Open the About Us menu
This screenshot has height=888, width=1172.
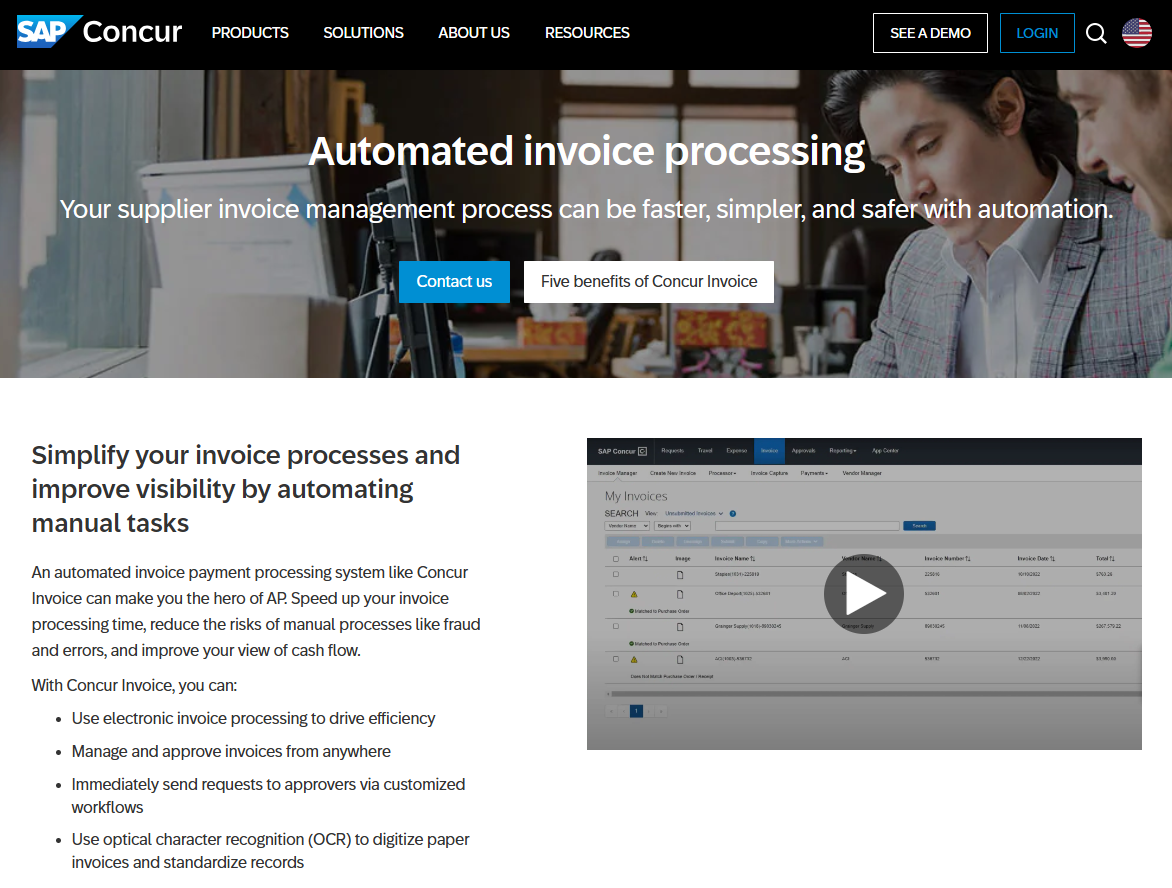click(x=474, y=33)
